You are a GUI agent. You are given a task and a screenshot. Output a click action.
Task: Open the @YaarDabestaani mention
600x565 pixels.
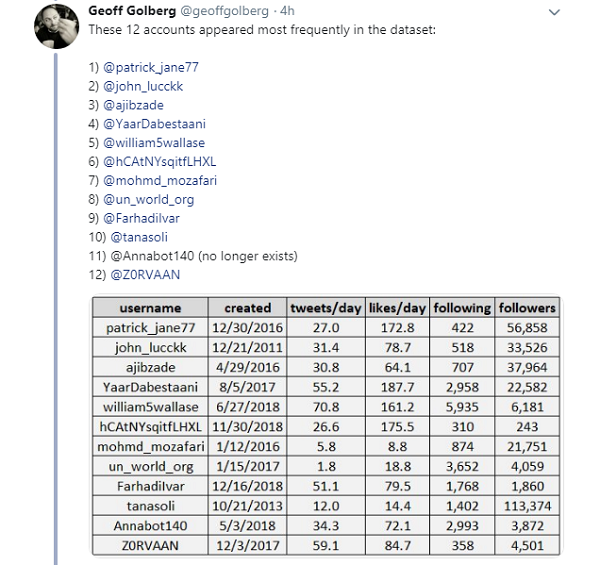155,124
